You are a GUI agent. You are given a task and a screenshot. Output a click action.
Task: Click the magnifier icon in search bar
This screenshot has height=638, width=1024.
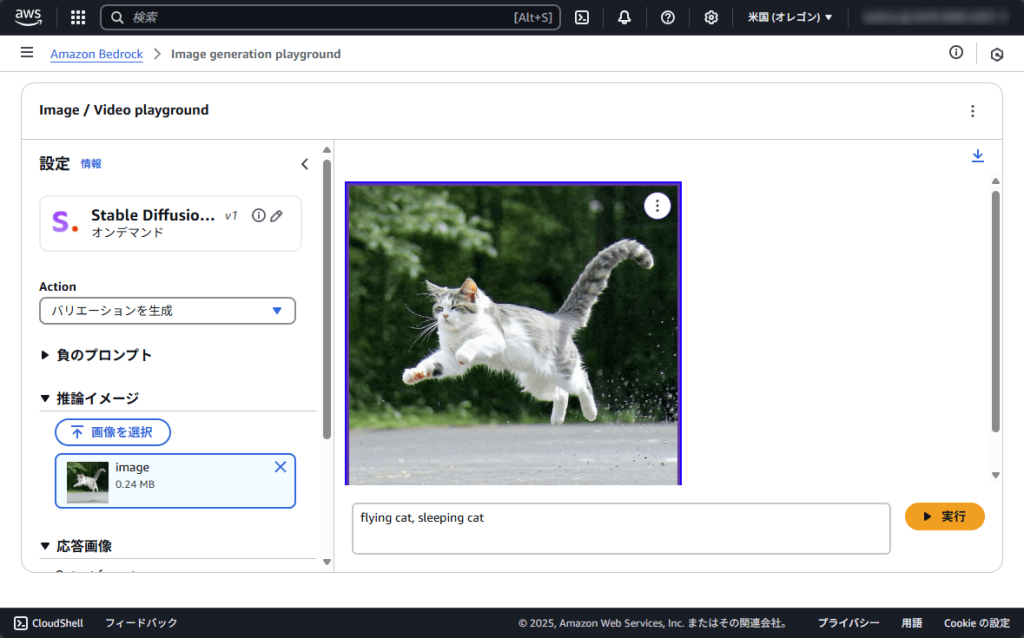[117, 17]
